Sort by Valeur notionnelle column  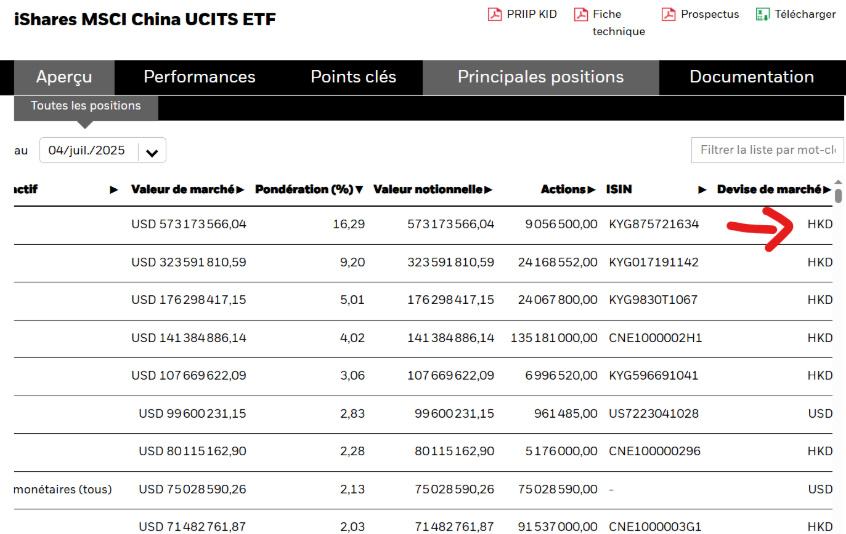point(432,189)
